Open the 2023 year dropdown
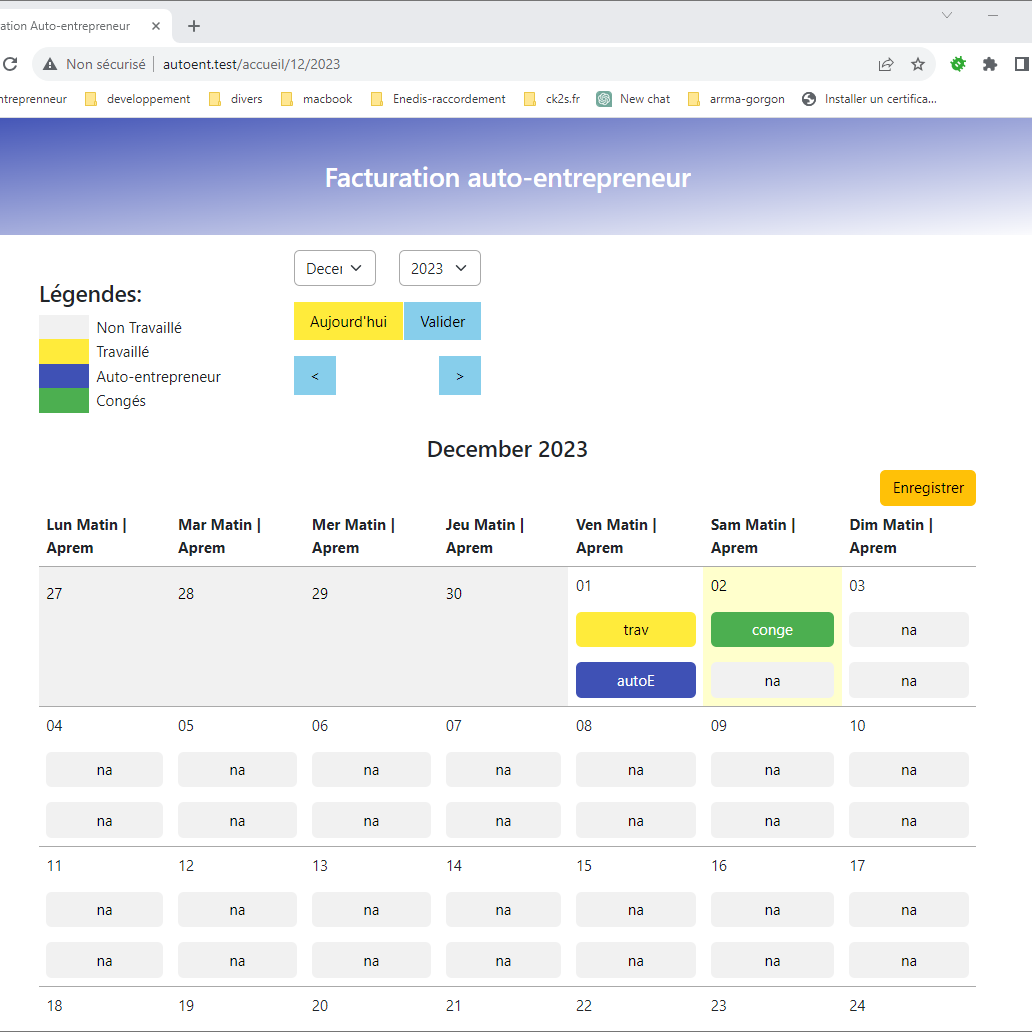The width and height of the screenshot is (1032, 1032). pos(439,268)
